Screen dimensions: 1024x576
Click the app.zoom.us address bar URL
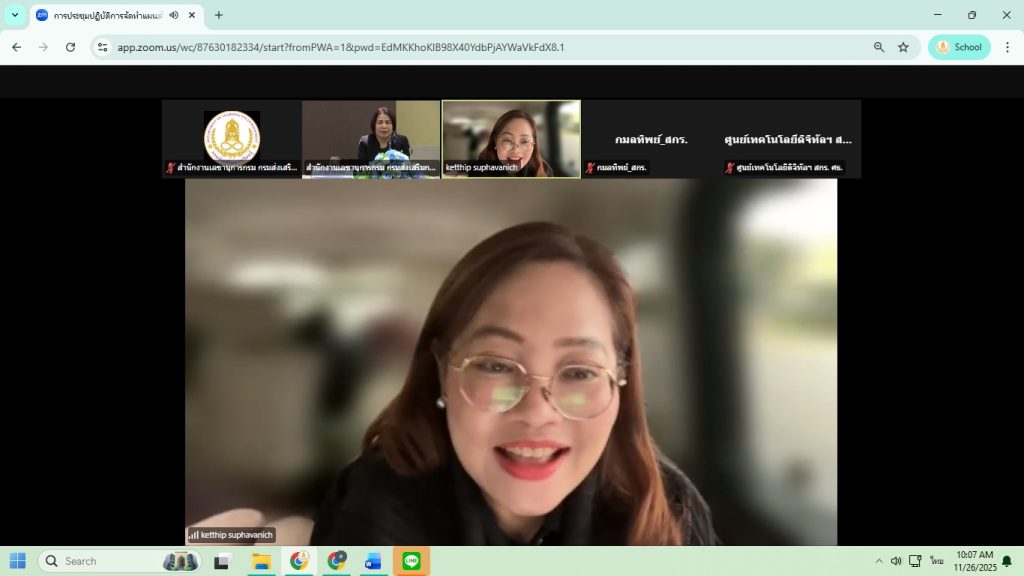click(x=340, y=47)
